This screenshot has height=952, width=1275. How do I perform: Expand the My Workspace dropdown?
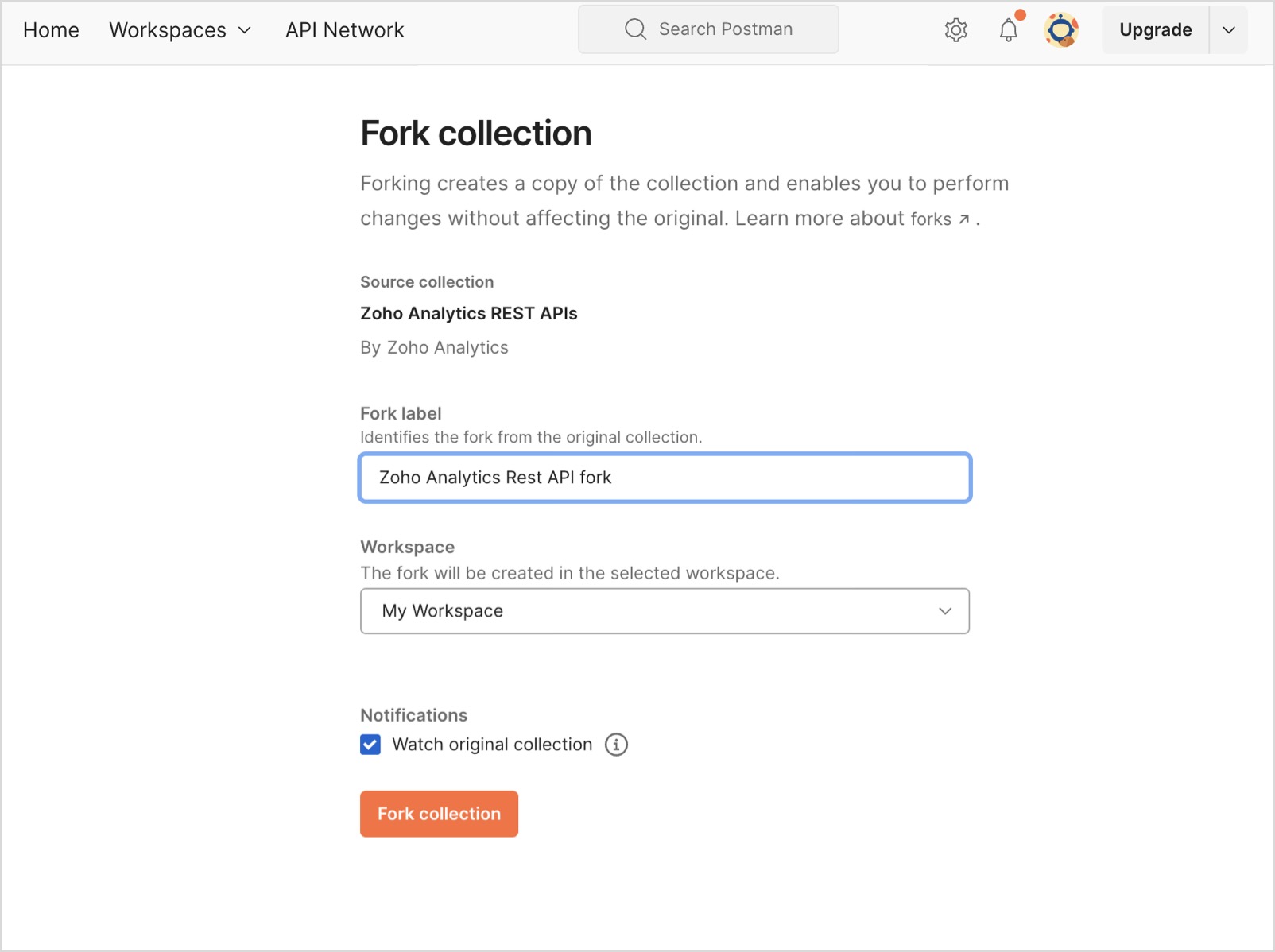664,611
